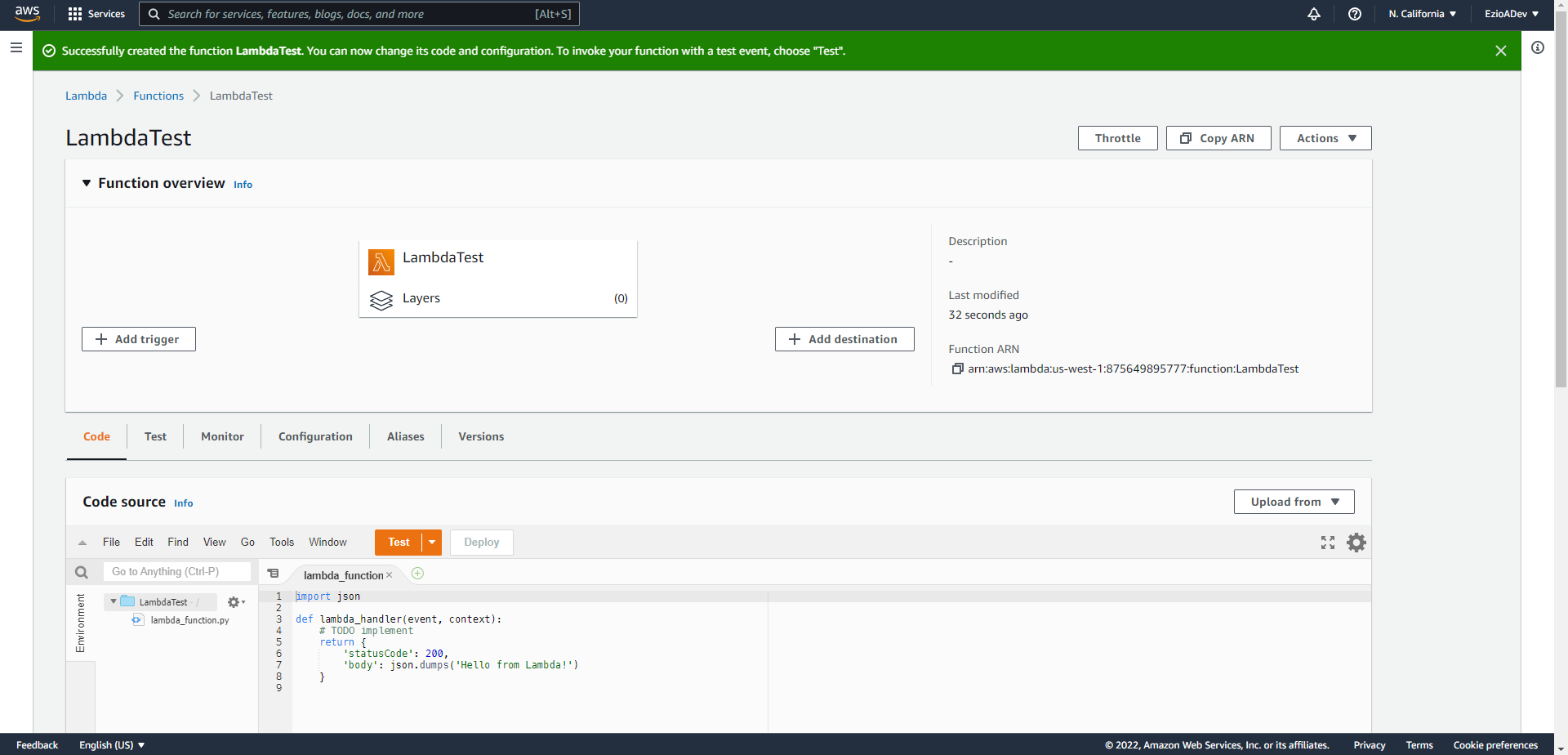Image resolution: width=1568 pixels, height=755 pixels.
Task: Select lambda_function.py in file tree
Action: [x=189, y=620]
